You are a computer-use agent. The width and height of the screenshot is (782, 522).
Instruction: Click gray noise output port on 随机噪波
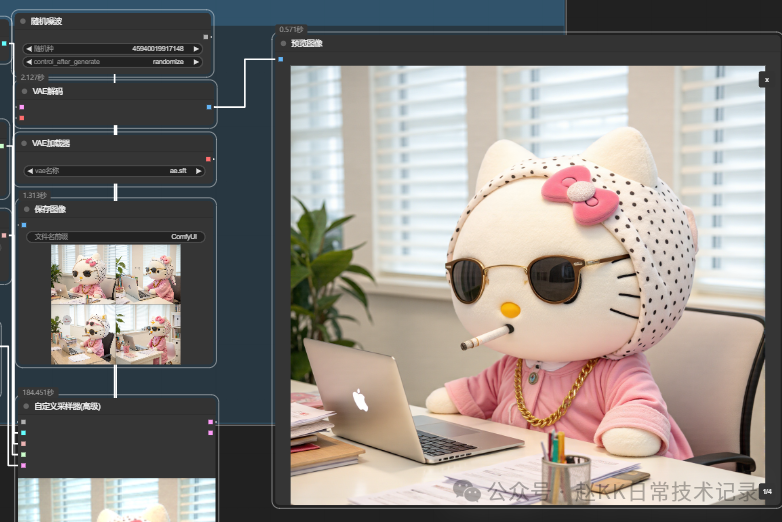point(205,37)
